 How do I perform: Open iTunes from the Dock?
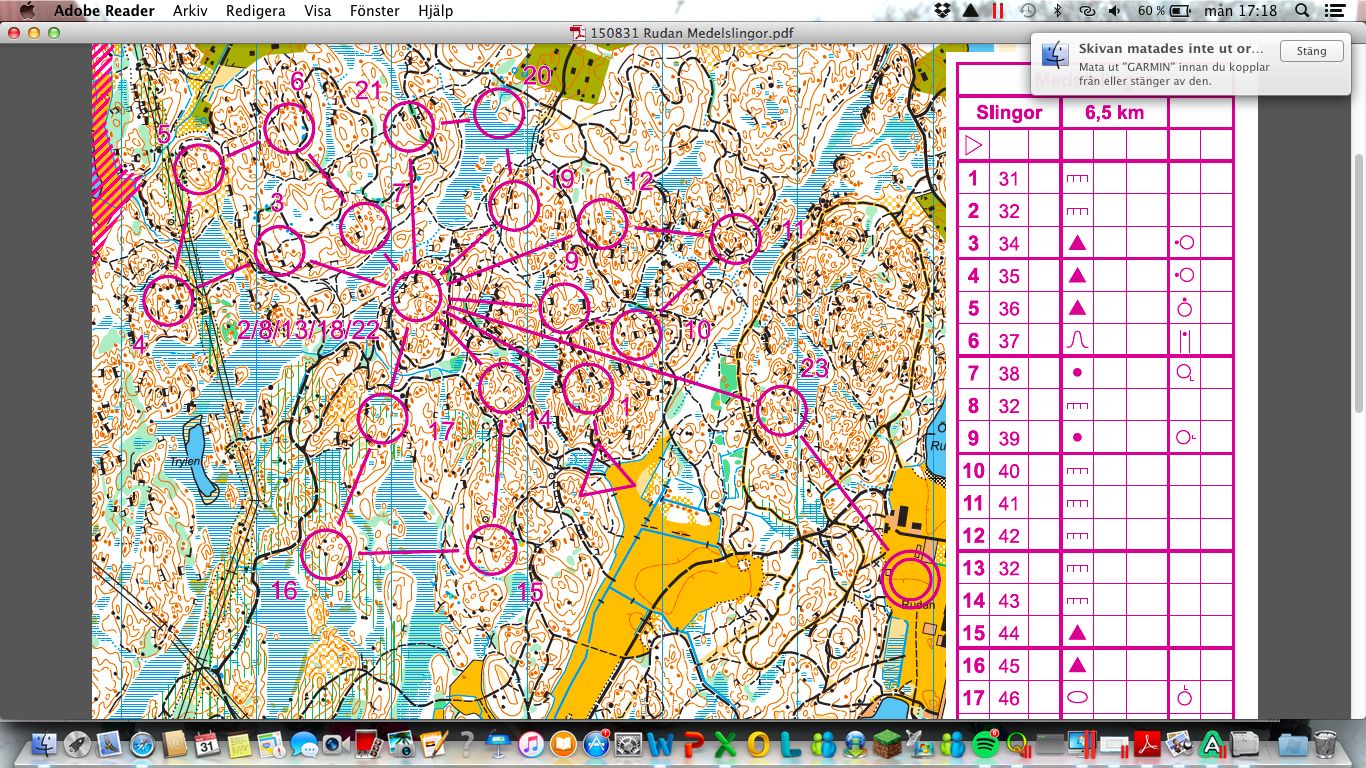tap(531, 745)
